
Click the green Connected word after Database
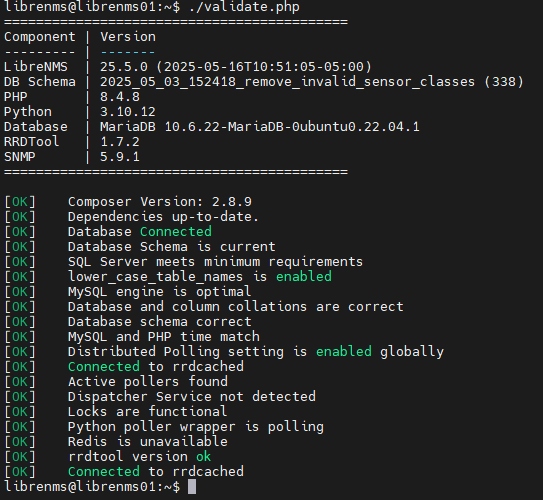176,231
